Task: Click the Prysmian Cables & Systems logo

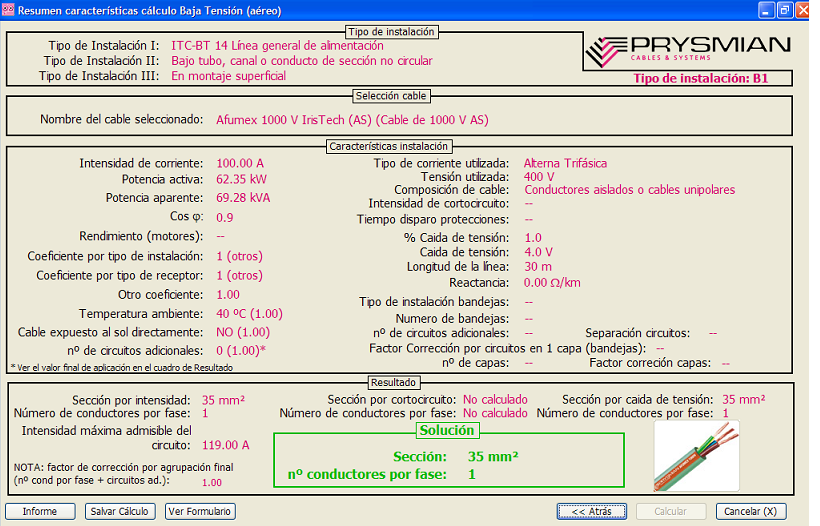Action: tap(688, 51)
